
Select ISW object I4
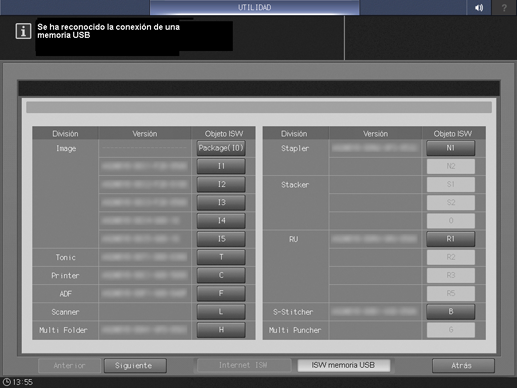pyautogui.click(x=221, y=221)
